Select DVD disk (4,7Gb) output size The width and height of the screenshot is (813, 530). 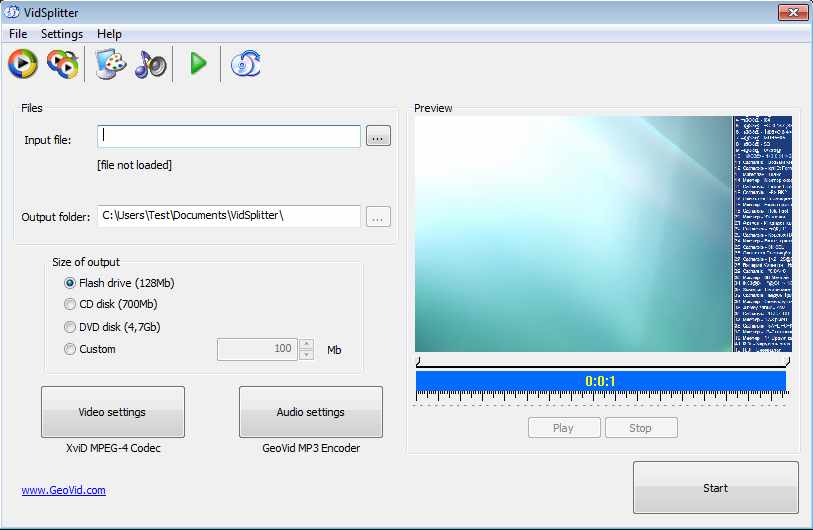[70, 327]
